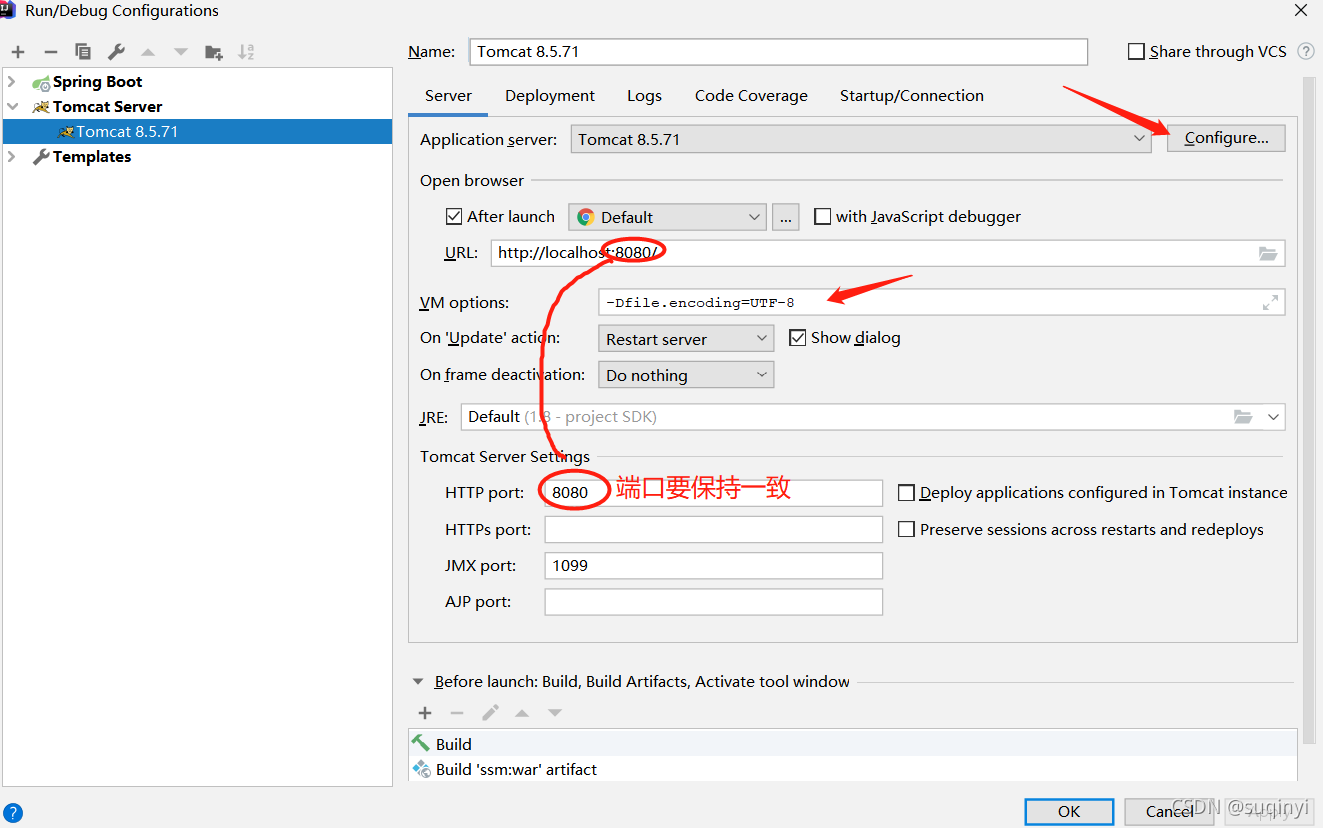Switch to Deployment tab
Image resolution: width=1323 pixels, height=828 pixels.
tap(550, 96)
